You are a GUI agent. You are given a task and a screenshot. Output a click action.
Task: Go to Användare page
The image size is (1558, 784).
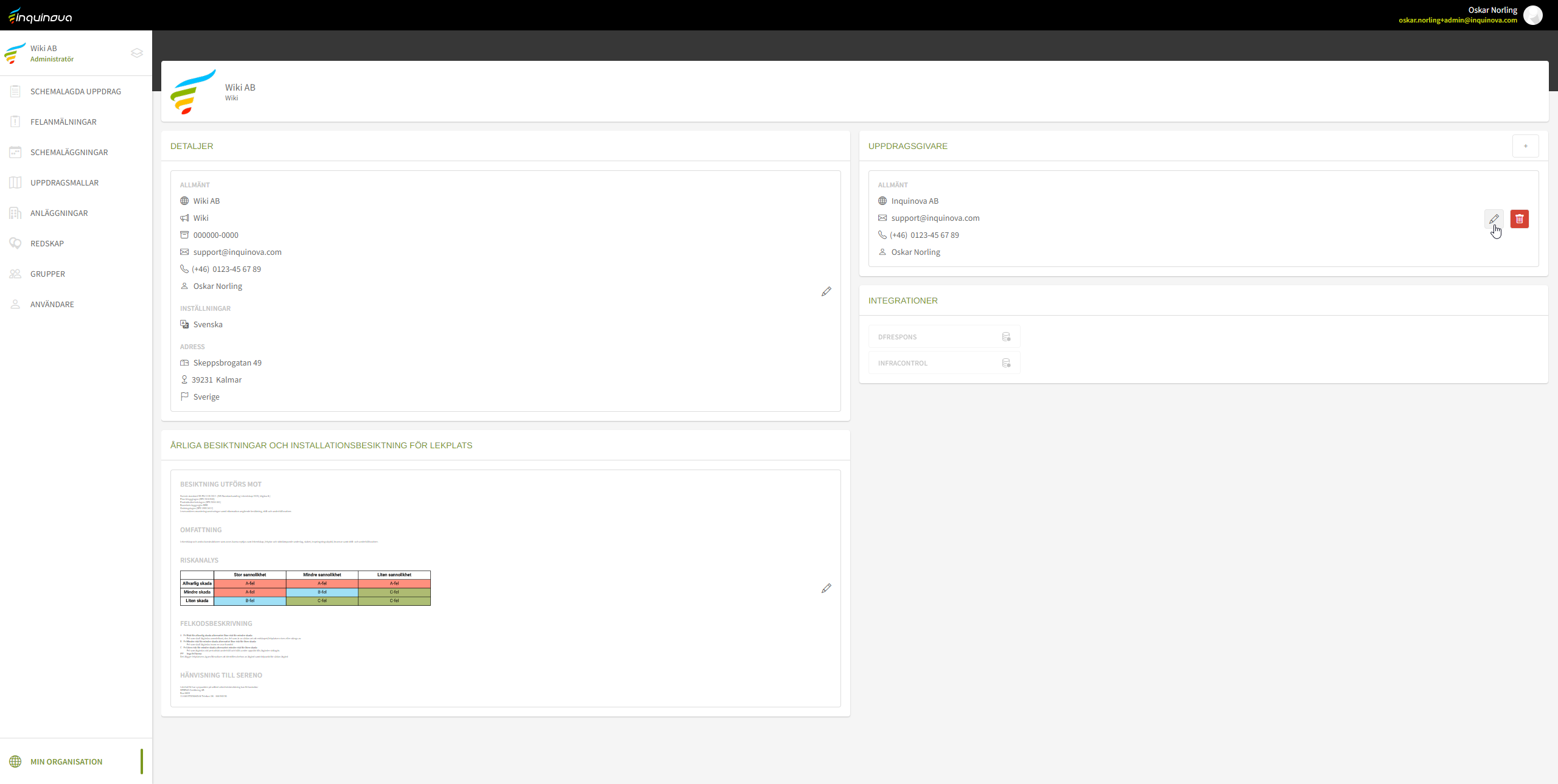[x=52, y=304]
